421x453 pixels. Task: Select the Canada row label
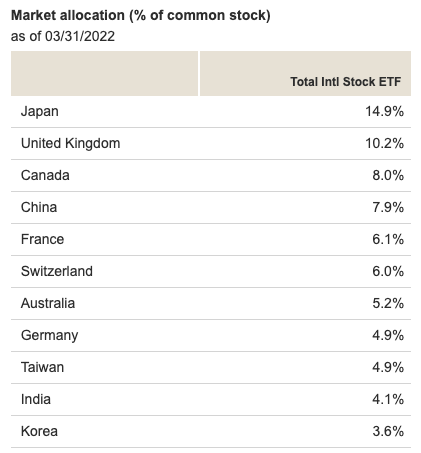click(x=45, y=175)
